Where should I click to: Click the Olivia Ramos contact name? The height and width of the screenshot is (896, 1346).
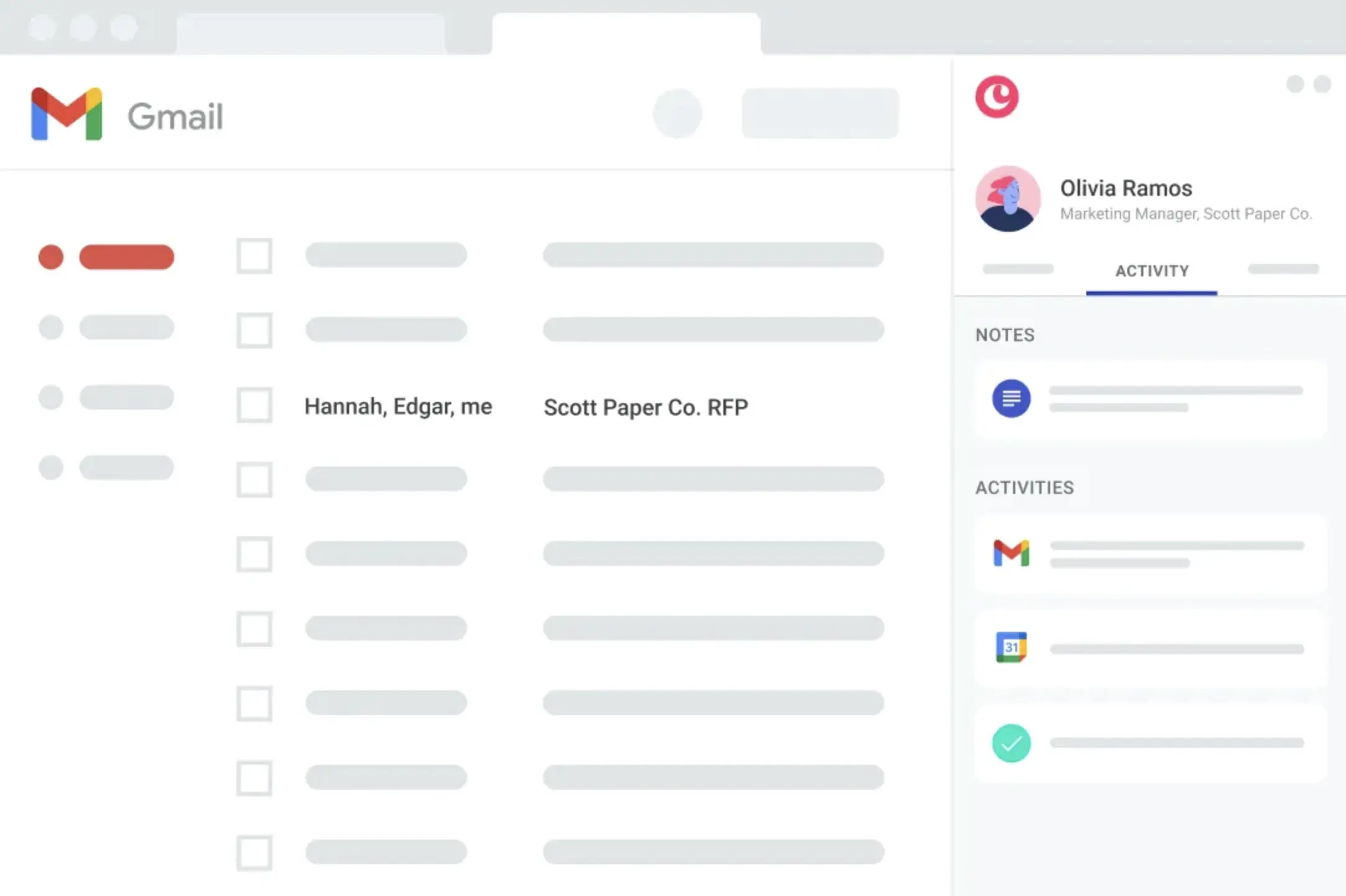(1126, 188)
